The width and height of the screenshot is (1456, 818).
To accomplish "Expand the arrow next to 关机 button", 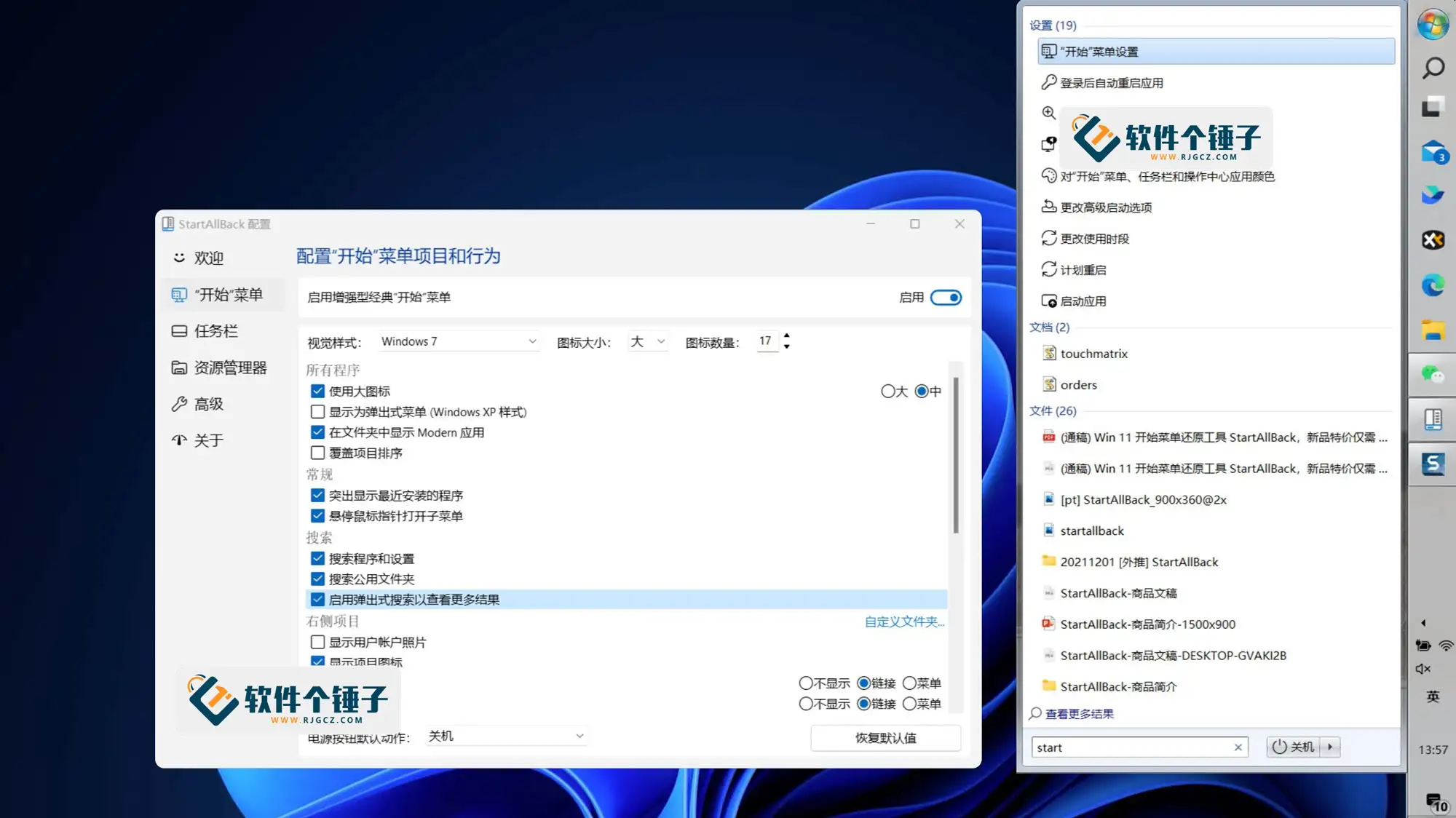I will [x=1330, y=747].
